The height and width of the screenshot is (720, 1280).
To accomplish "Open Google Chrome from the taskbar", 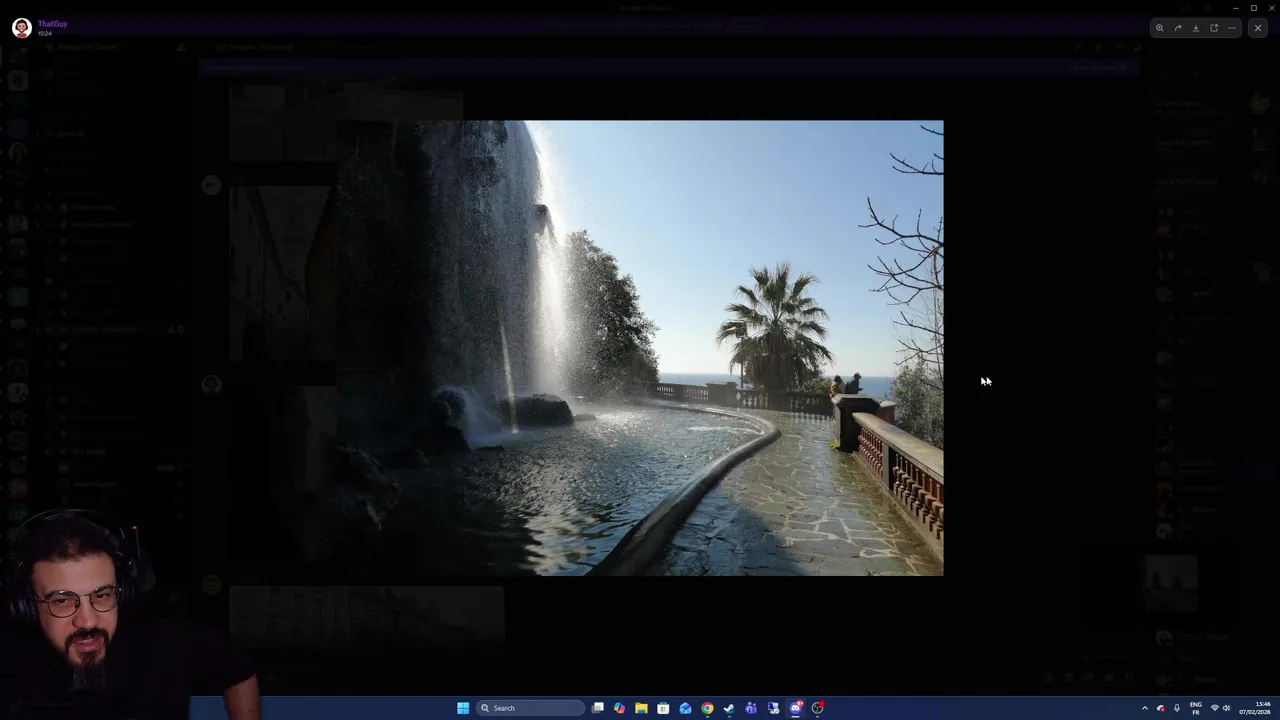I will pos(707,708).
